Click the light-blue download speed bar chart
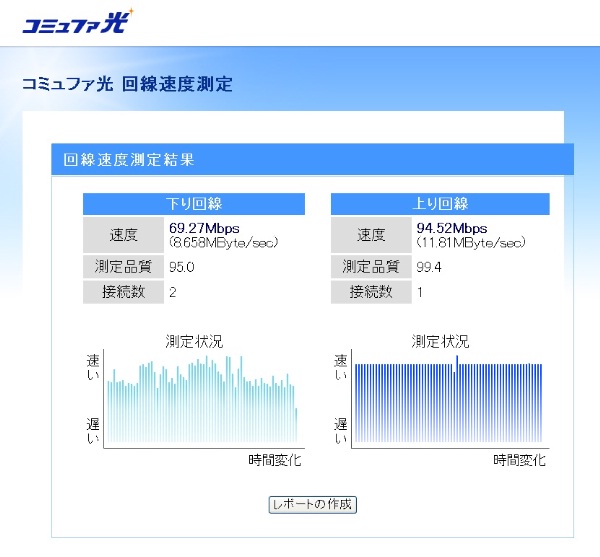The width and height of the screenshot is (600, 557). click(x=202, y=399)
